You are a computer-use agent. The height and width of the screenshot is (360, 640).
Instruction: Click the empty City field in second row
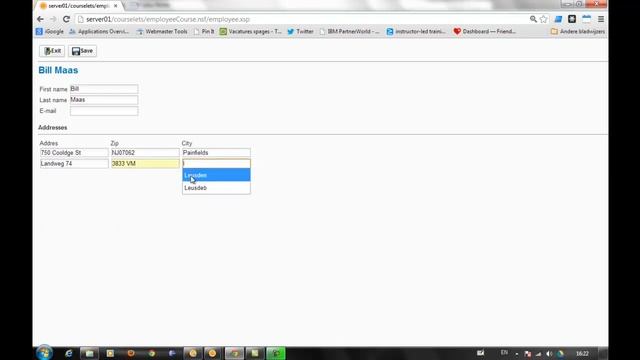click(216, 164)
